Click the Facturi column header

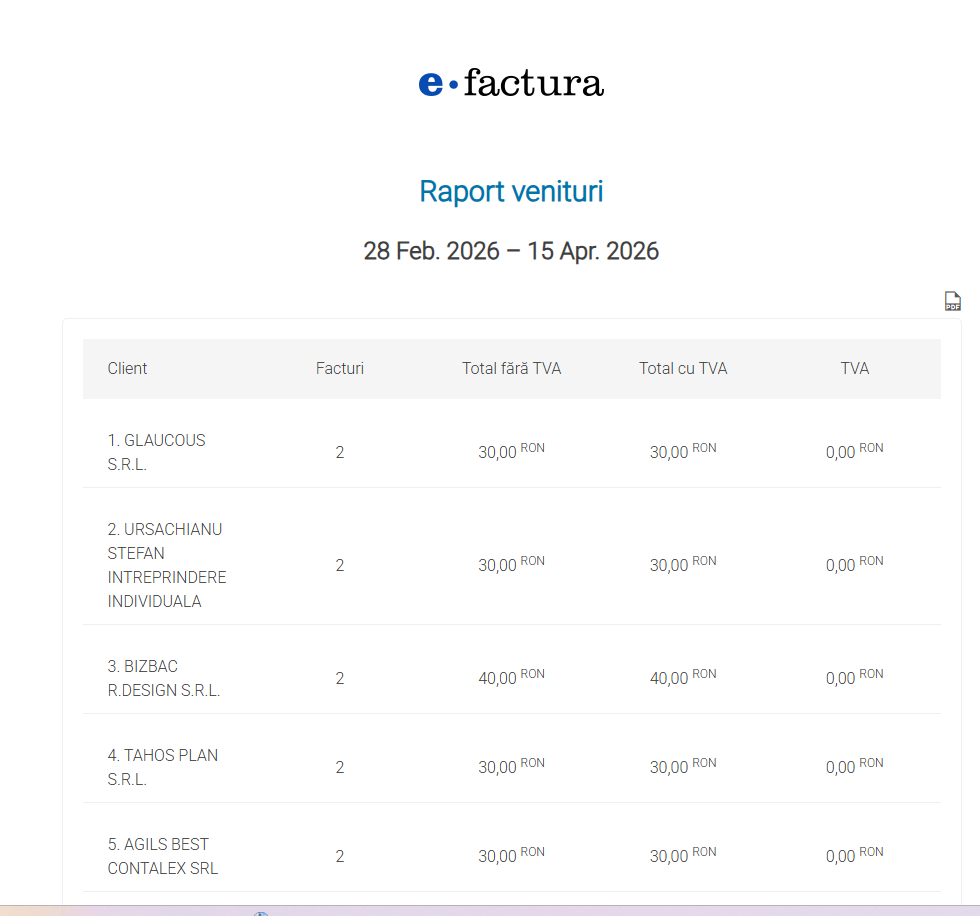pyautogui.click(x=340, y=368)
